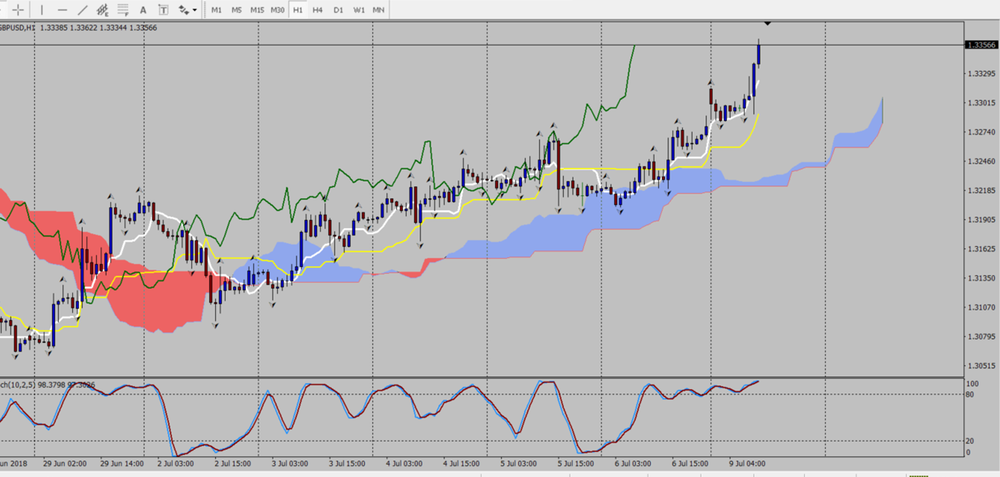The image size is (1000, 477).
Task: Select the Fibonacci retracement tool
Action: [x=122, y=10]
